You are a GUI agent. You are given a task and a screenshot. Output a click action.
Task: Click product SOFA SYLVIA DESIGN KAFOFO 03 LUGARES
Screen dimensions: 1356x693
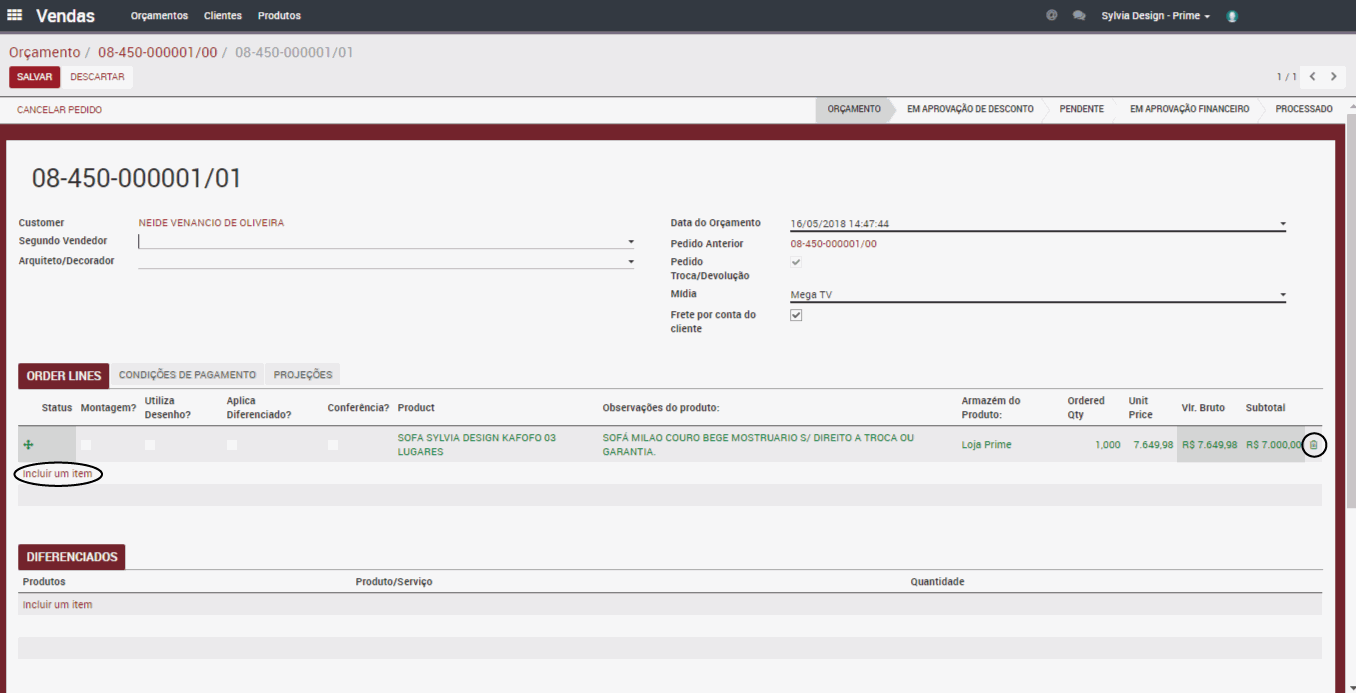[x=476, y=445]
